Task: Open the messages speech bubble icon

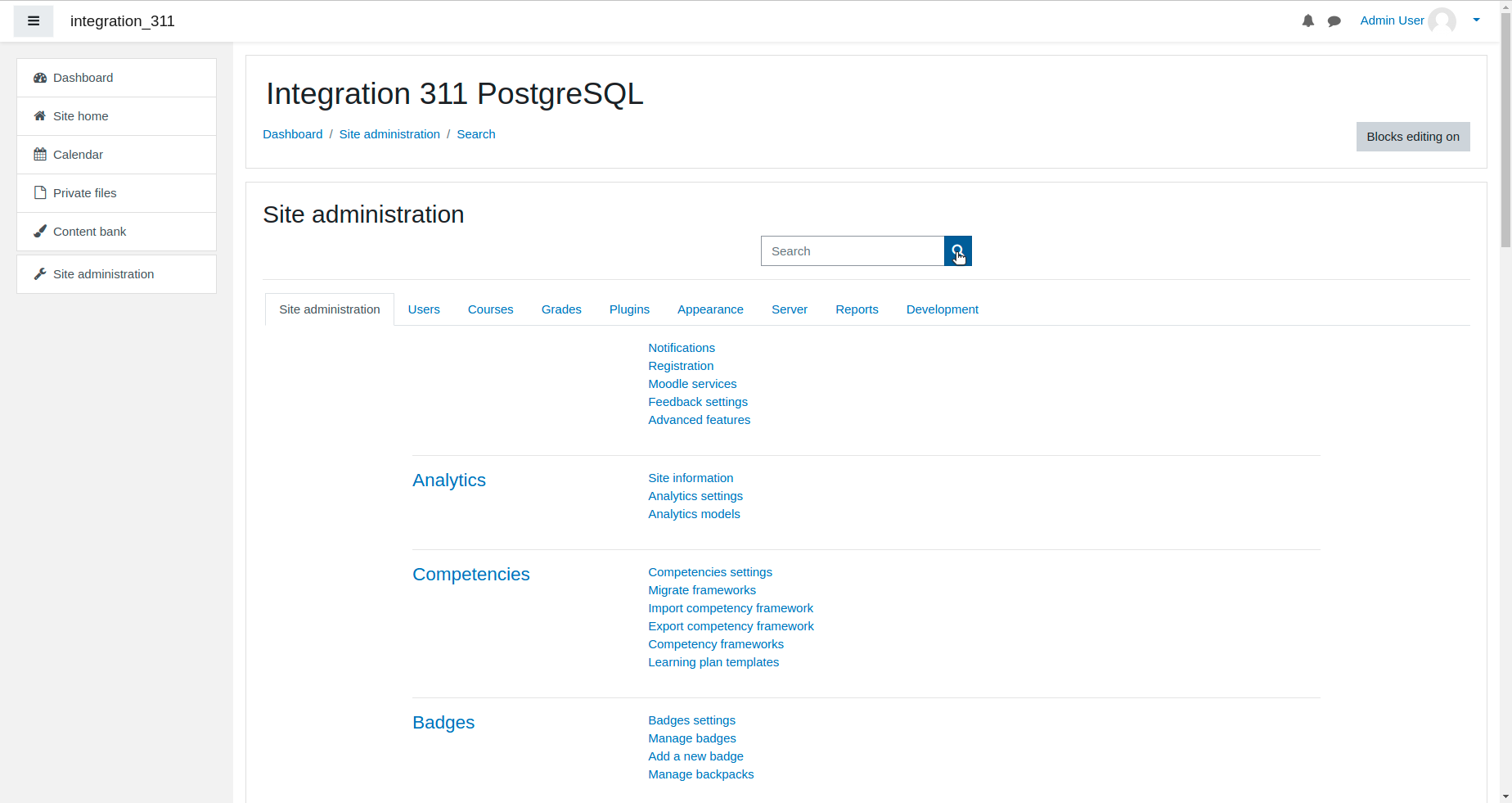Action: [x=1334, y=21]
